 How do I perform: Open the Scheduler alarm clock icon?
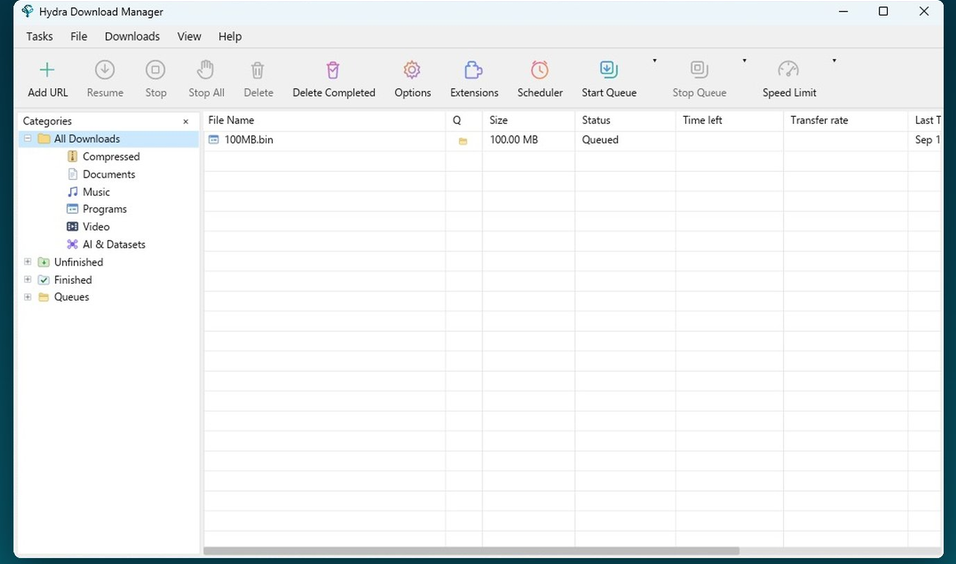pos(540,70)
